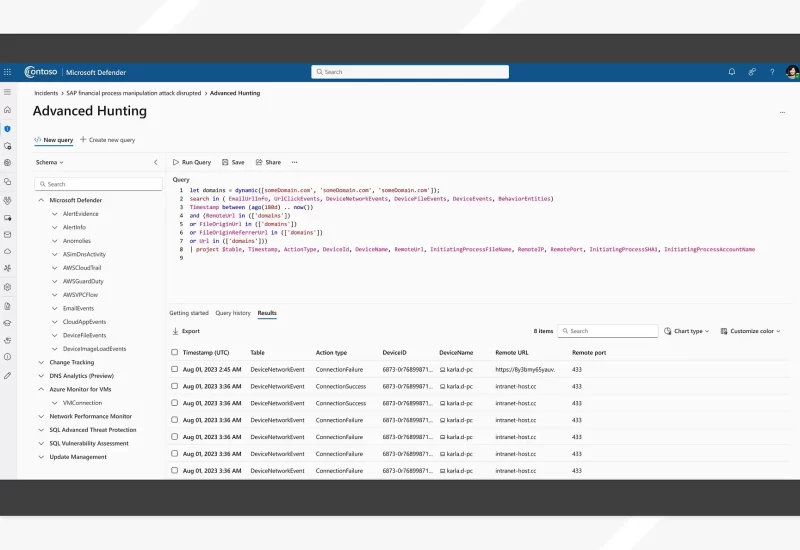The width and height of the screenshot is (800, 550).
Task: Open the sidebar icon just below the shield
Action: pyautogui.click(x=7, y=146)
